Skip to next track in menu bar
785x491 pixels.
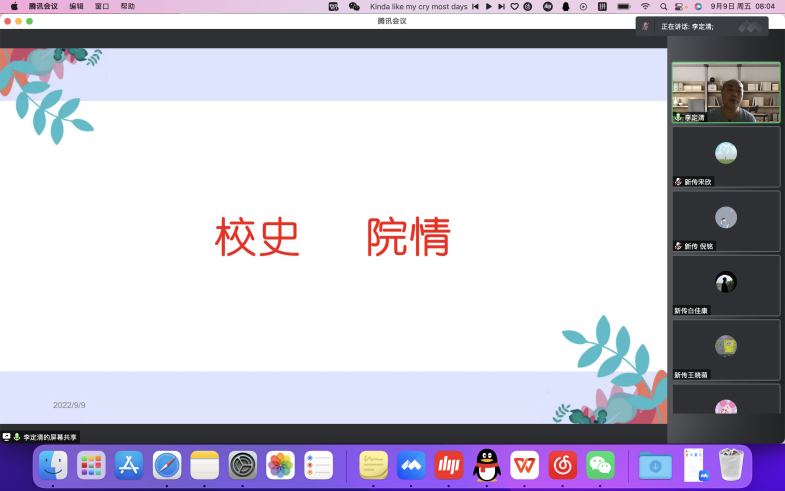tap(501, 6)
